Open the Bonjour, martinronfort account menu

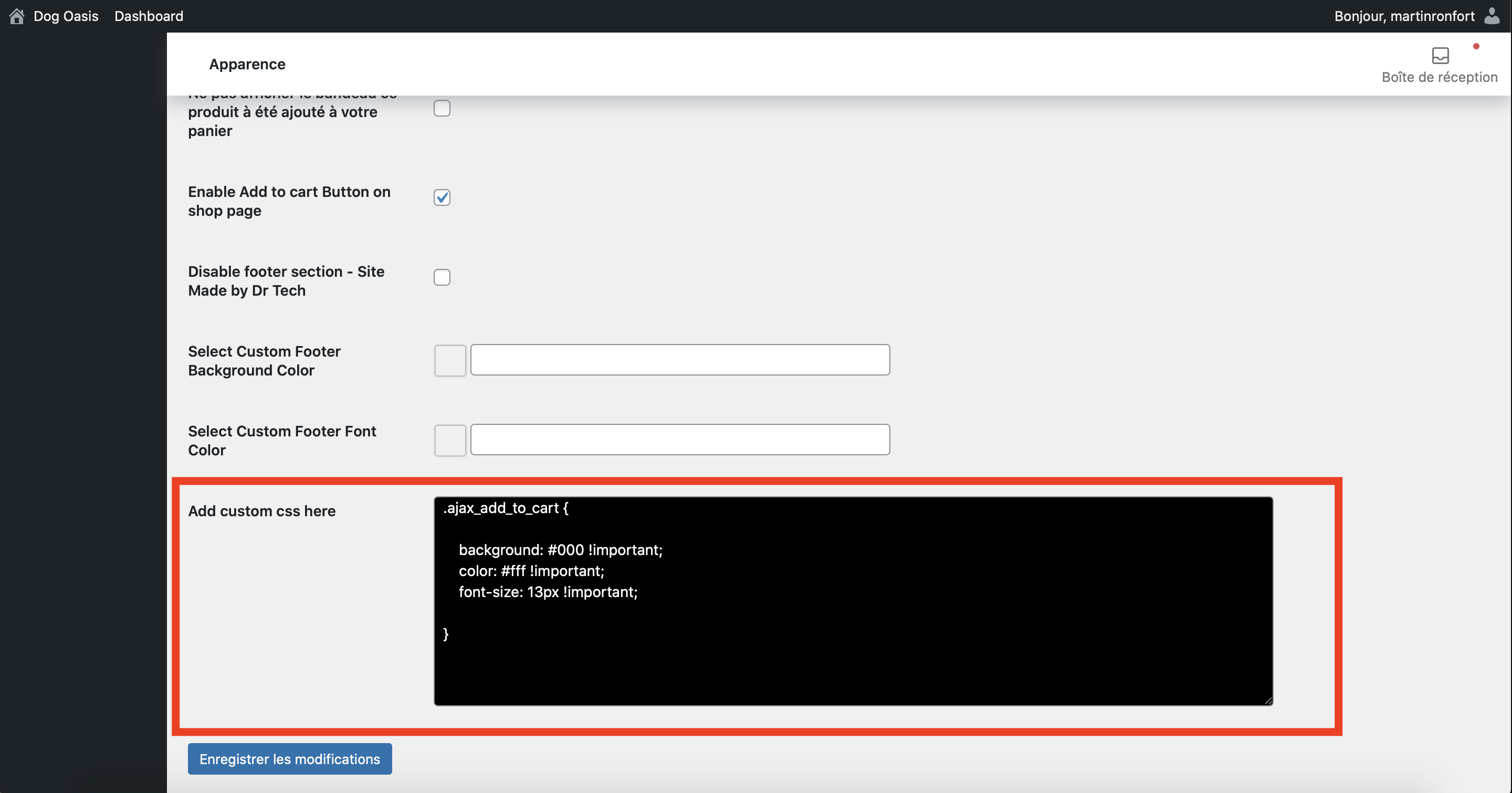click(1404, 16)
